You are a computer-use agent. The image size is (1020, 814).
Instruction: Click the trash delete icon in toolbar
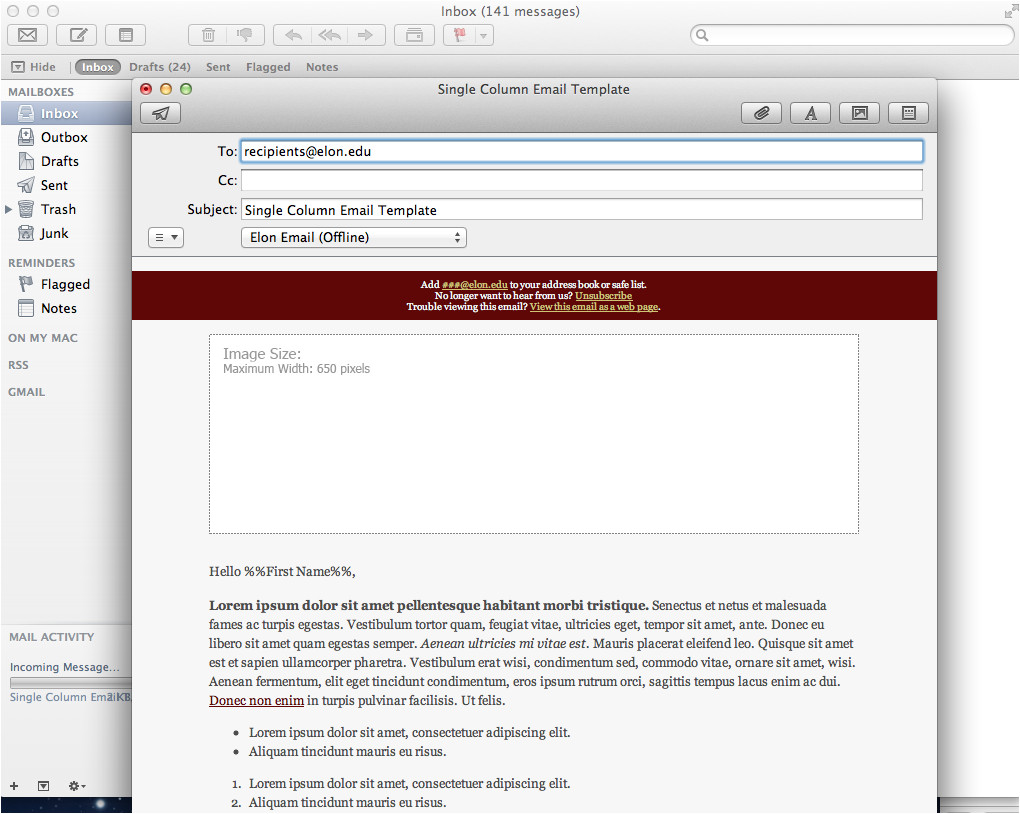click(x=208, y=35)
